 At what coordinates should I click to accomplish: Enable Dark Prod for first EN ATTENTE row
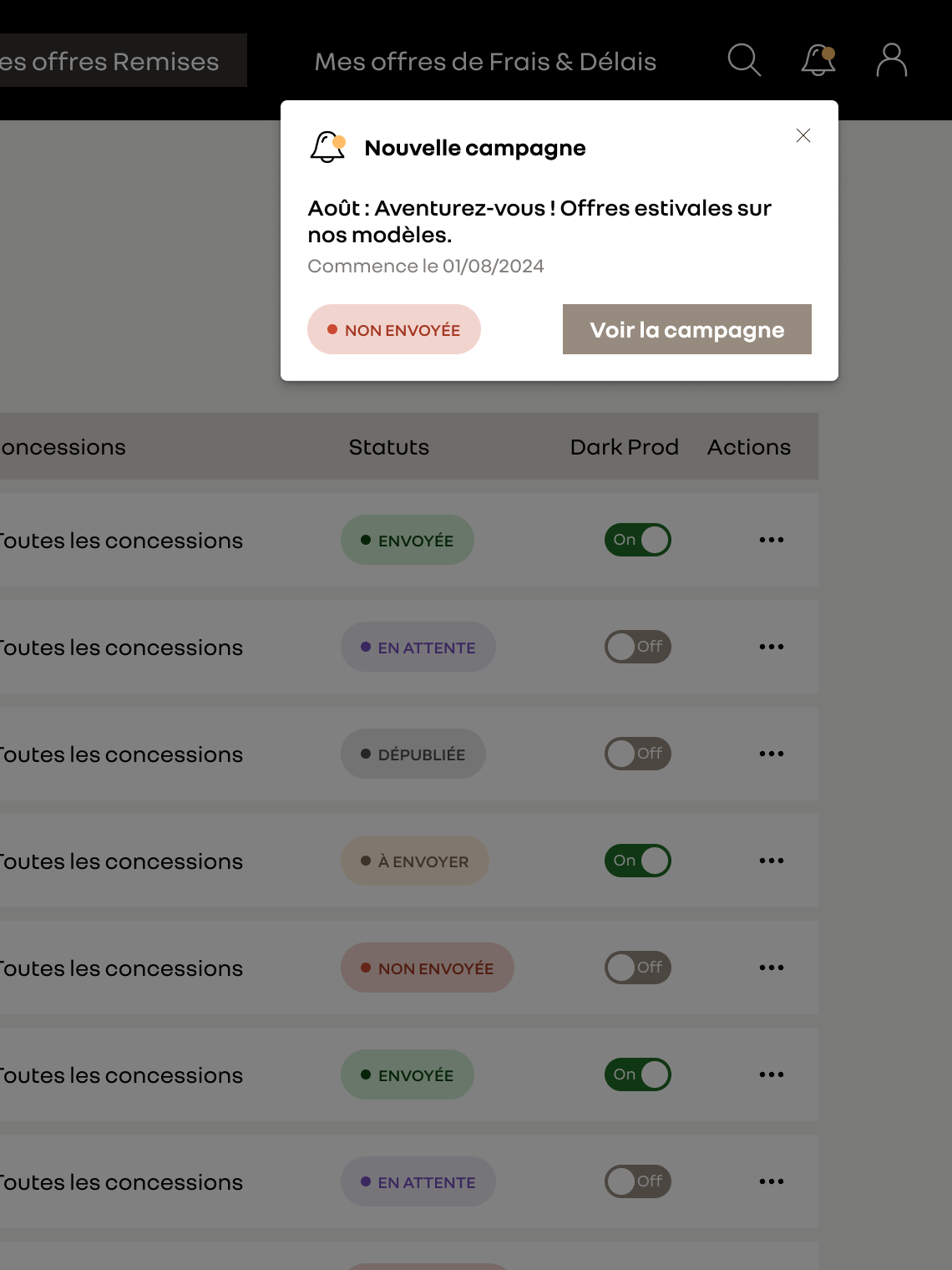point(638,647)
